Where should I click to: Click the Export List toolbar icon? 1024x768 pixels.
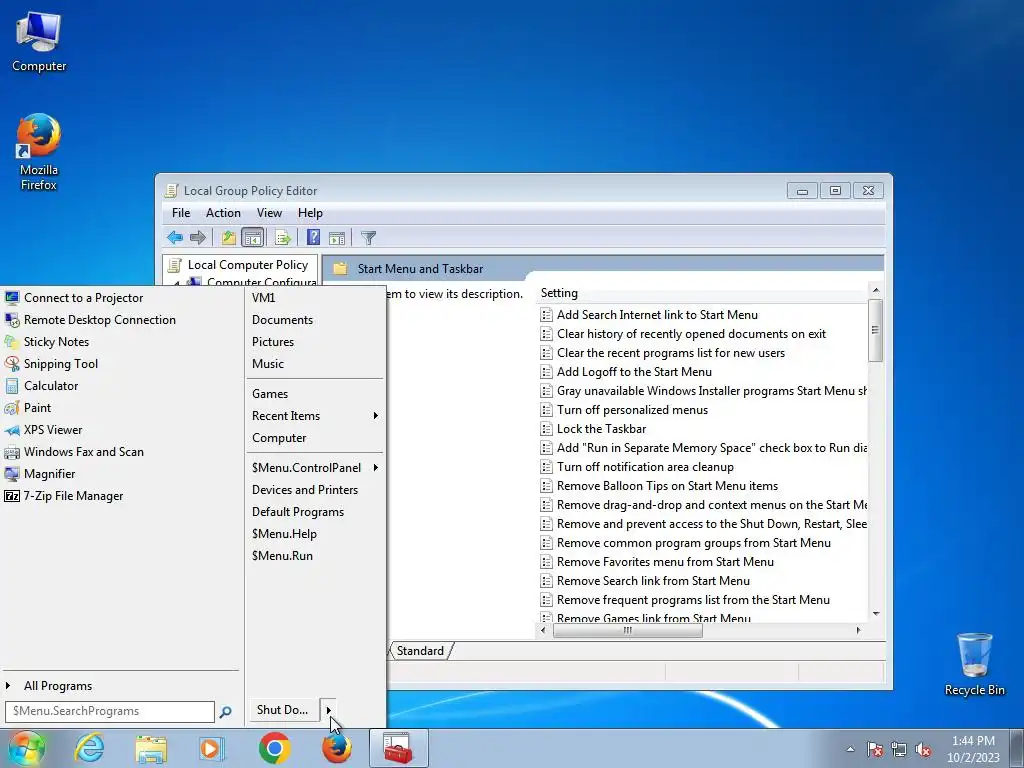click(x=283, y=238)
